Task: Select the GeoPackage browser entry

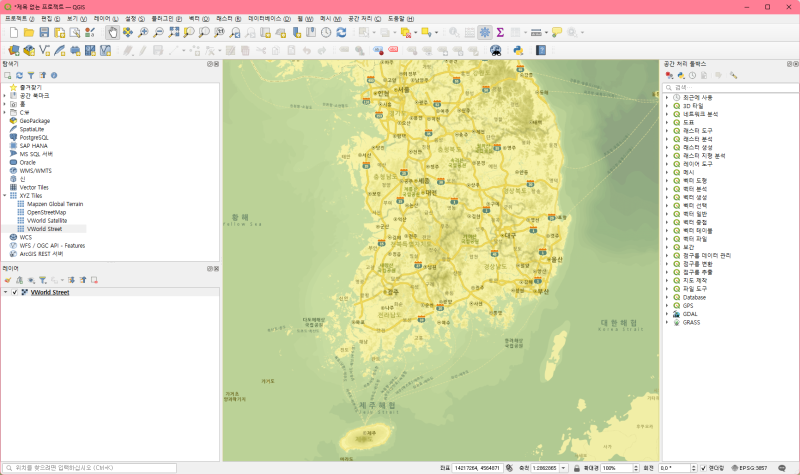Action: 35,121
